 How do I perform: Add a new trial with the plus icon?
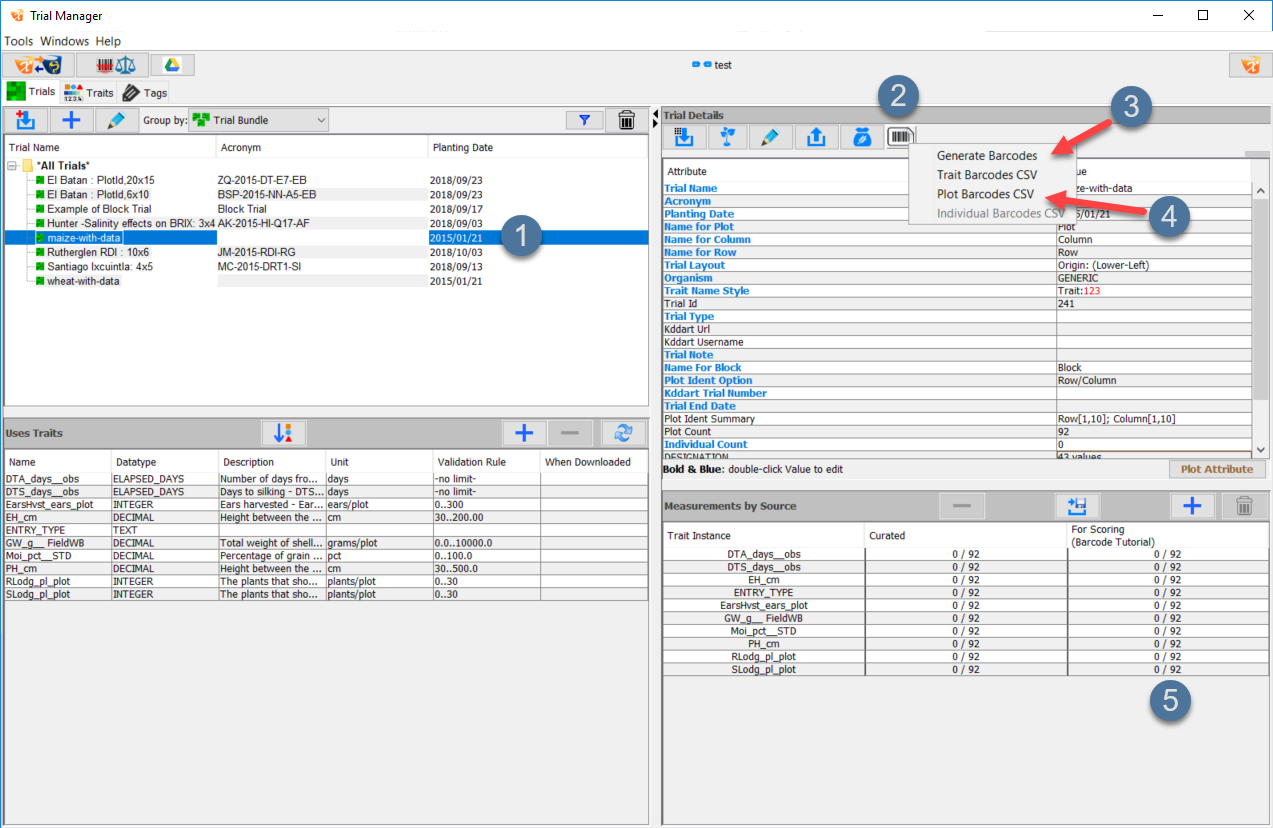click(x=71, y=120)
